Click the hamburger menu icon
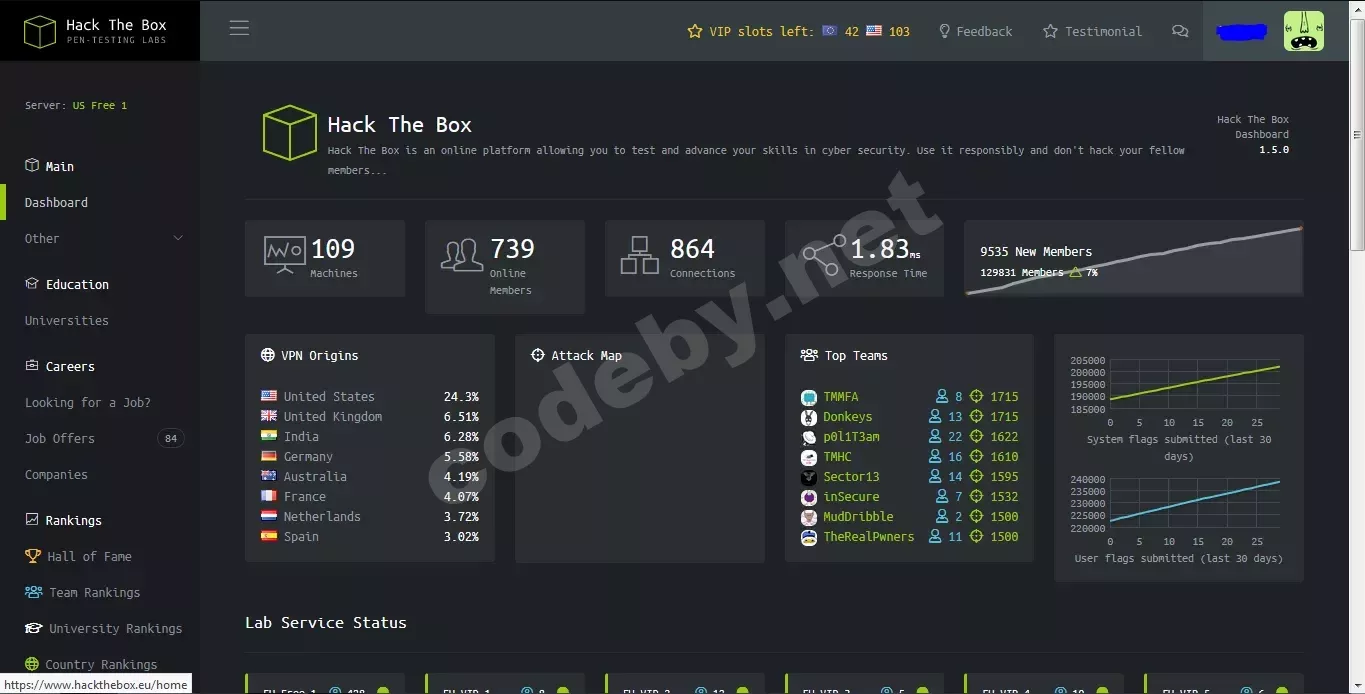Viewport: 1365px width, 694px height. tap(239, 28)
